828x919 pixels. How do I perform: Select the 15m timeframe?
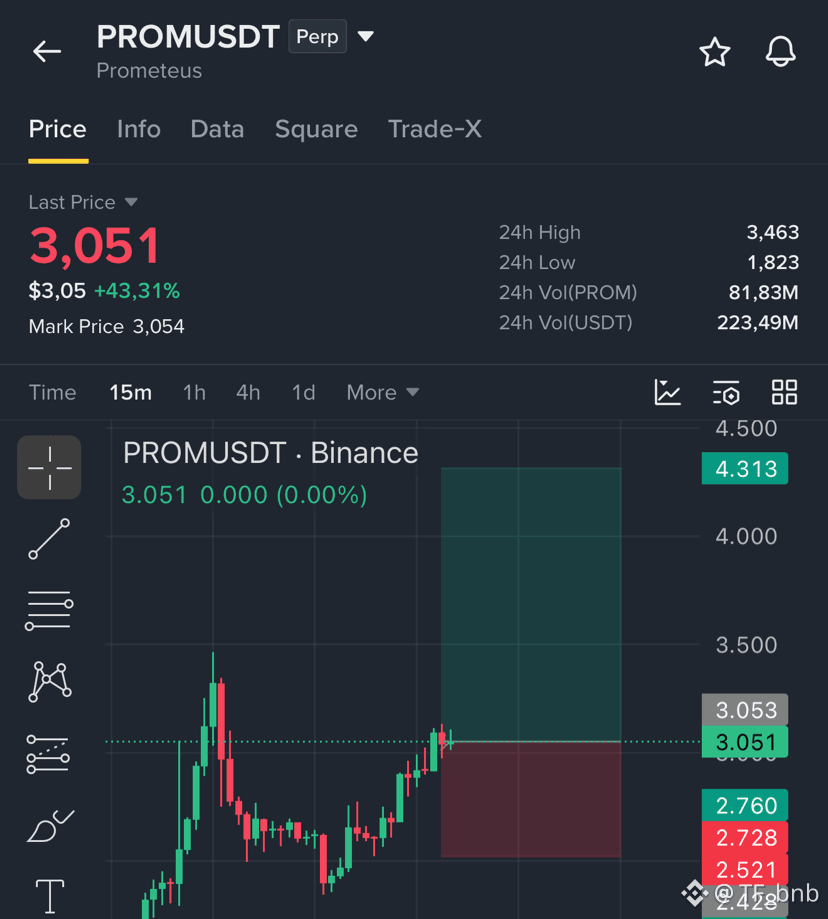point(130,392)
